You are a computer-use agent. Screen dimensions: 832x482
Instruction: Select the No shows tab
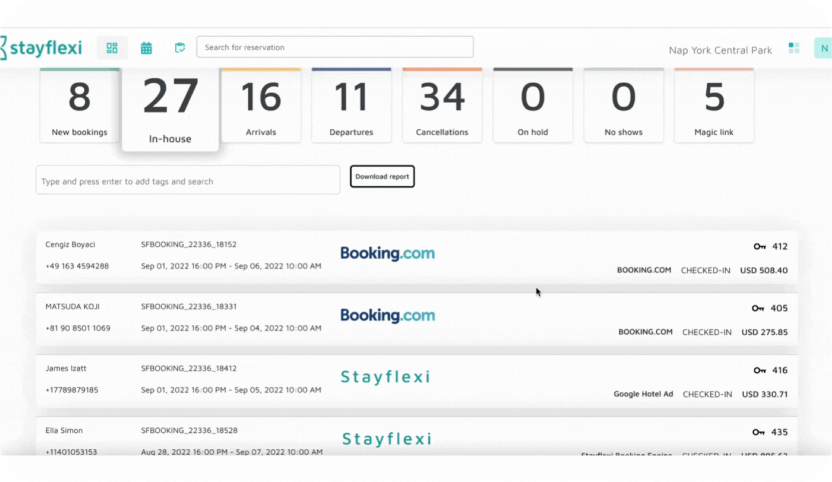623,106
